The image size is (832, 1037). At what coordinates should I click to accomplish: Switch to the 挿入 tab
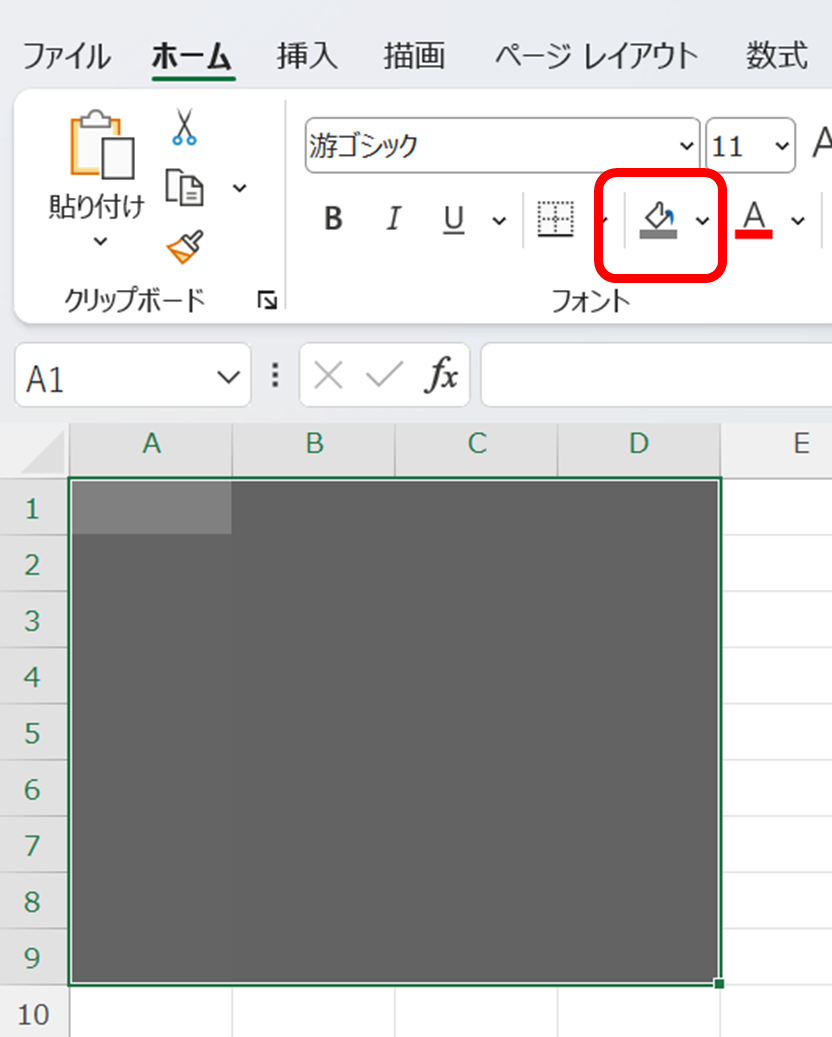pyautogui.click(x=307, y=56)
